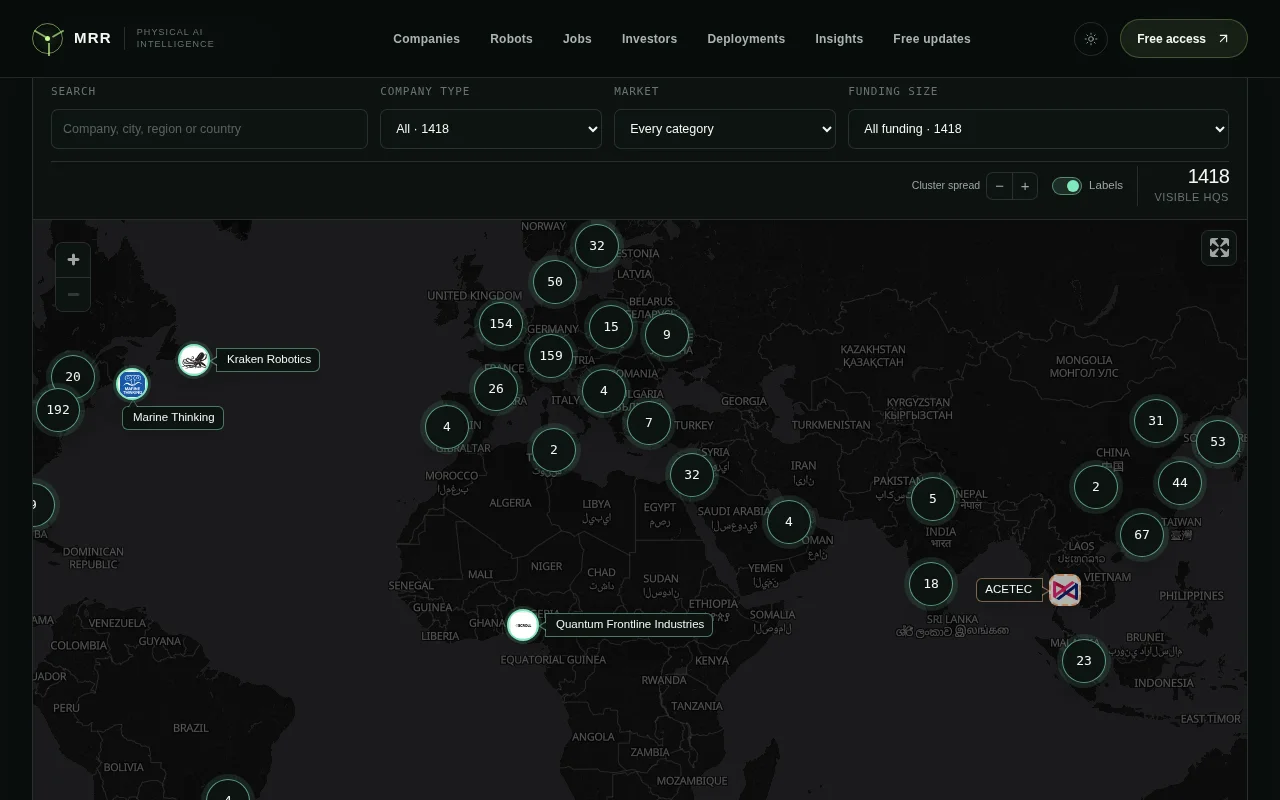Open the 18 cluster in southern India
Screen dimensions: 1280x800
[x=931, y=584]
